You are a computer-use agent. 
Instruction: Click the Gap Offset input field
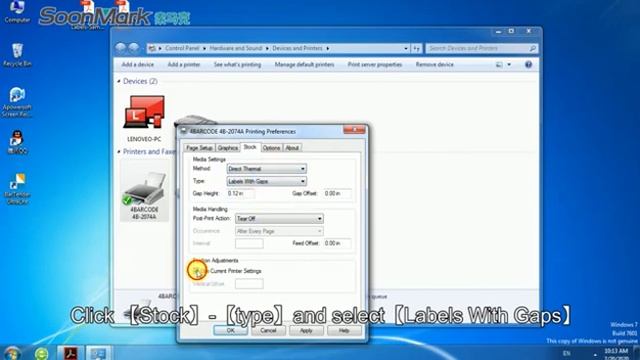point(337,193)
